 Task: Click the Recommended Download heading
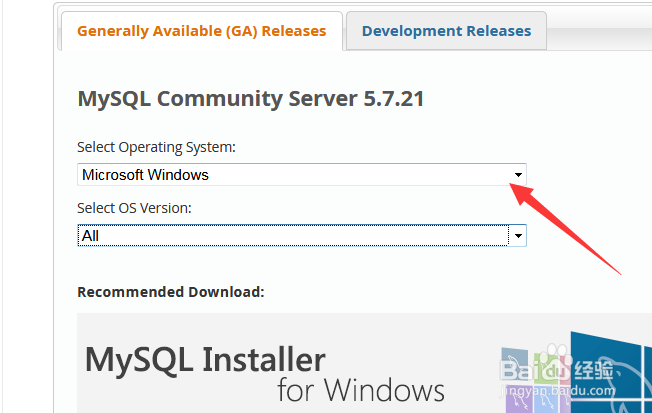pos(171,292)
